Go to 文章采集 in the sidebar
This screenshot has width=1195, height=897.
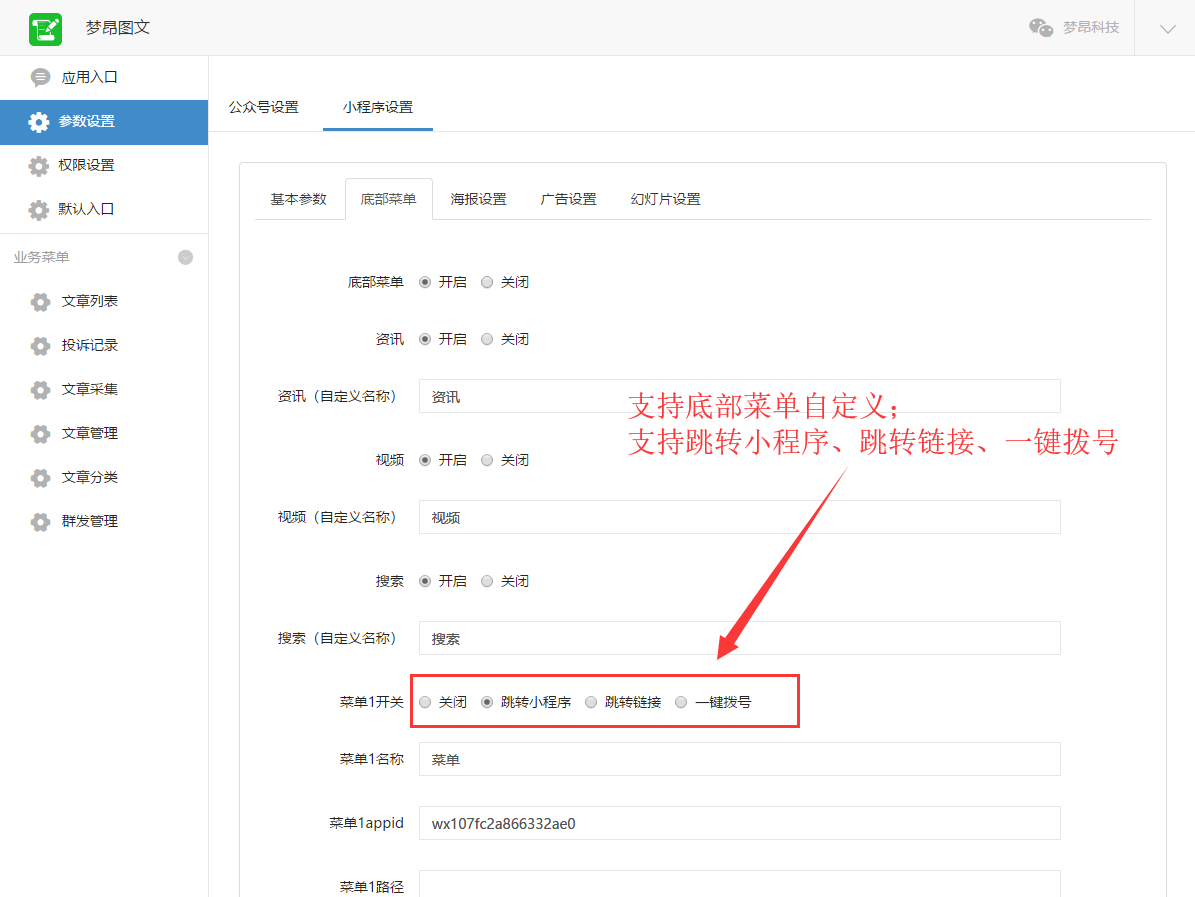tap(104, 390)
